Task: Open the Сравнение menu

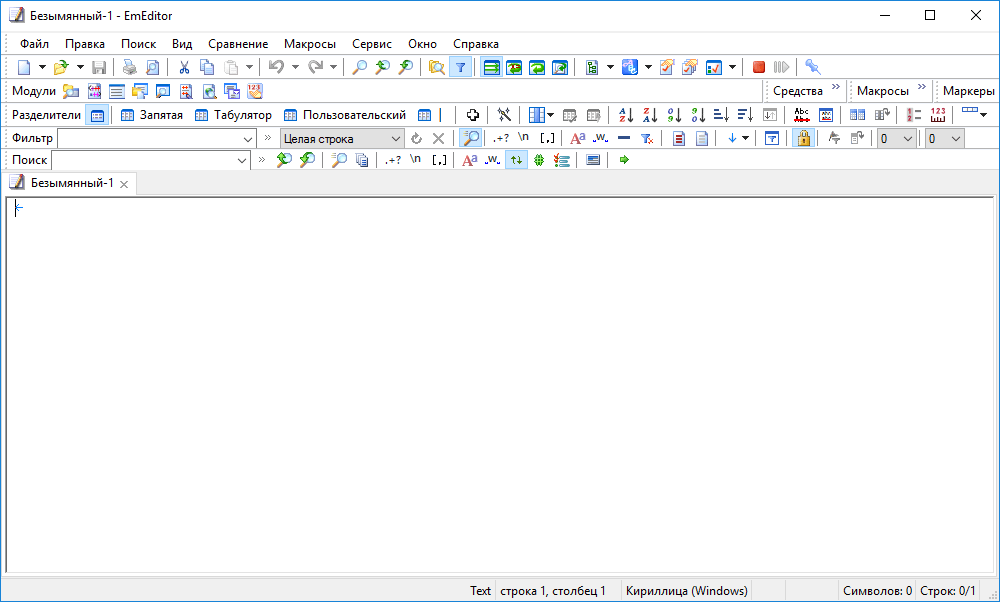Action: click(238, 44)
